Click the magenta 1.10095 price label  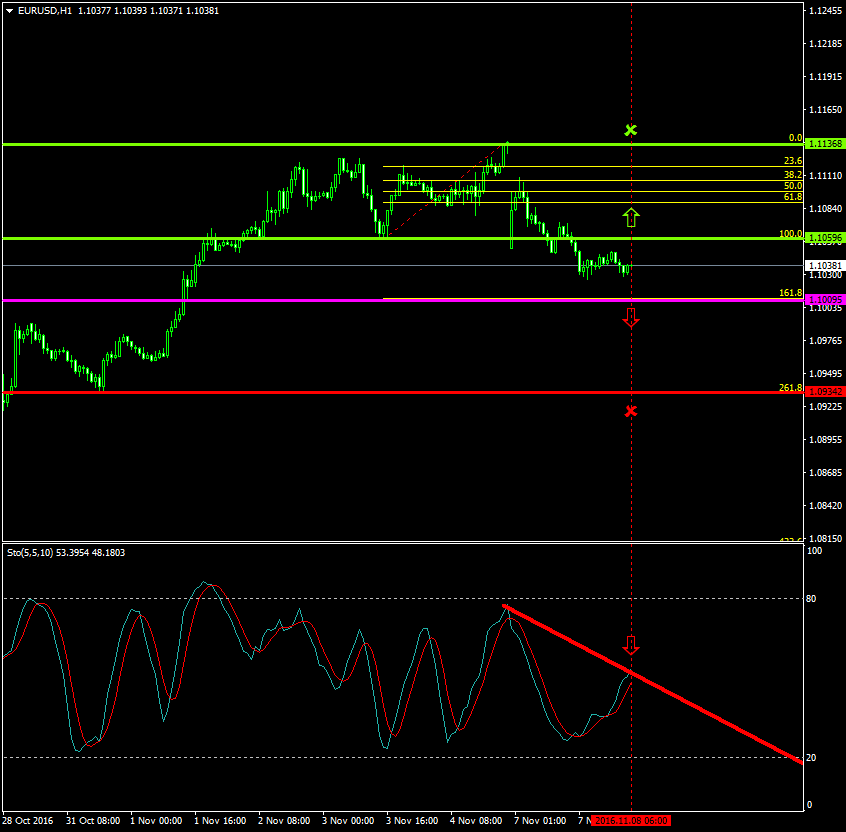[x=824, y=299]
